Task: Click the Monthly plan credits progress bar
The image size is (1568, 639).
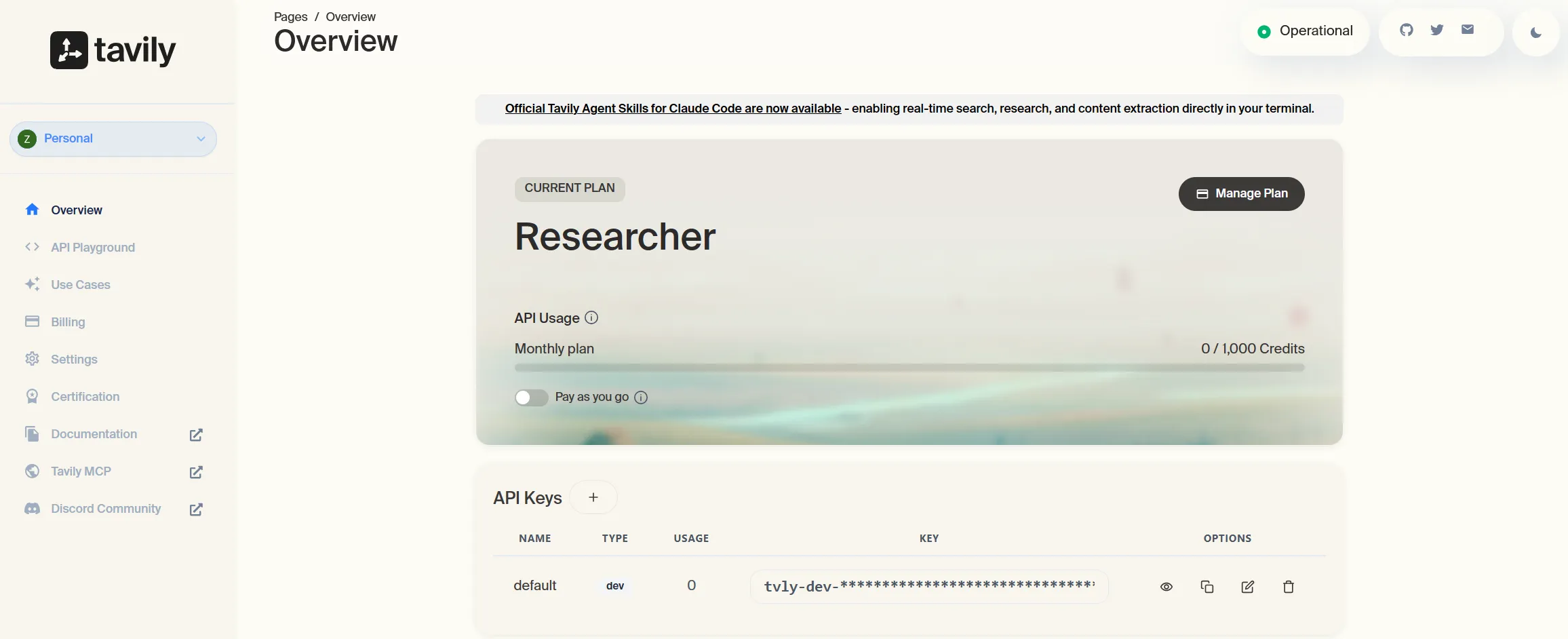Action: point(909,368)
